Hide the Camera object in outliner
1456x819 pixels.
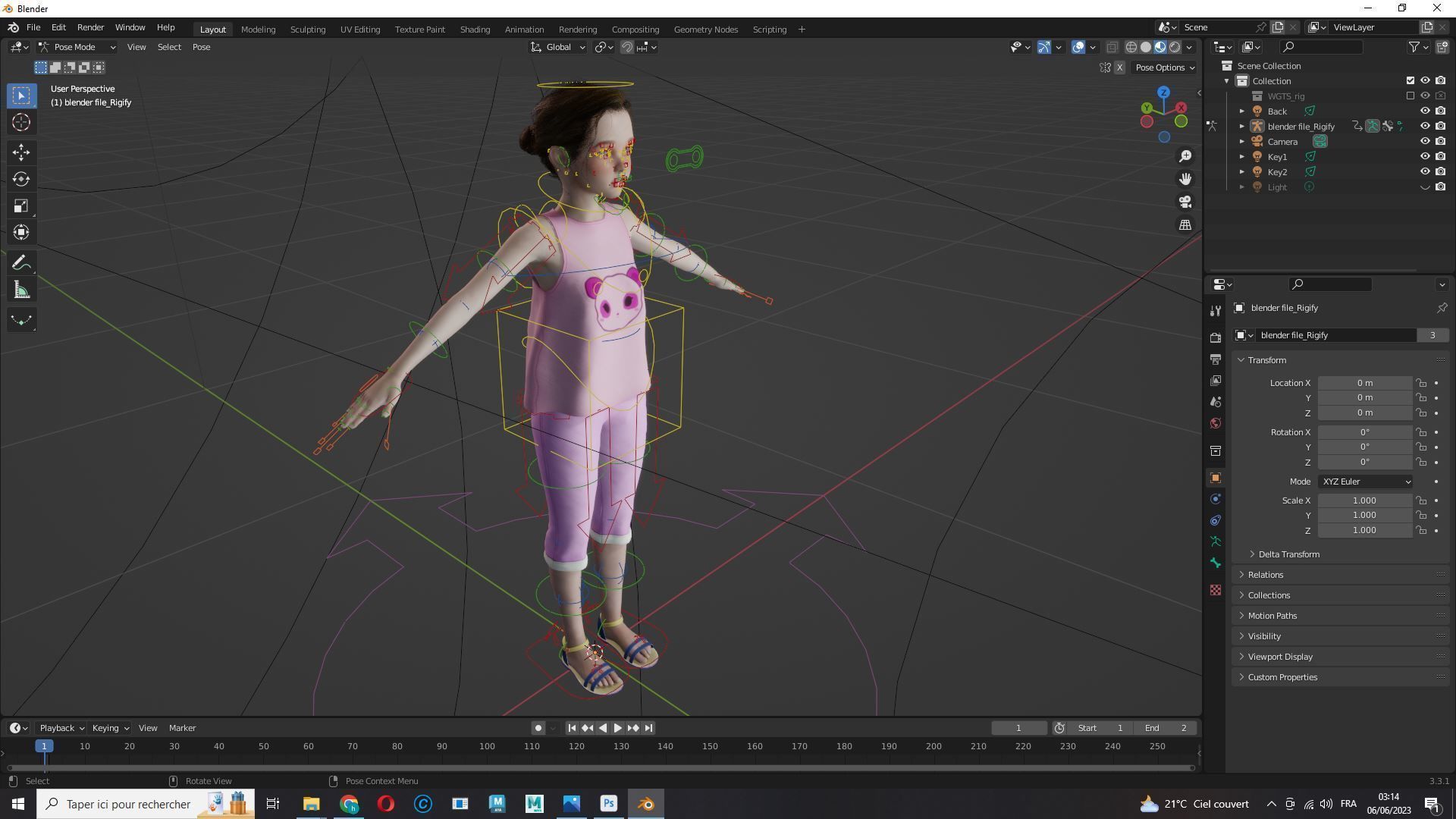click(x=1425, y=142)
